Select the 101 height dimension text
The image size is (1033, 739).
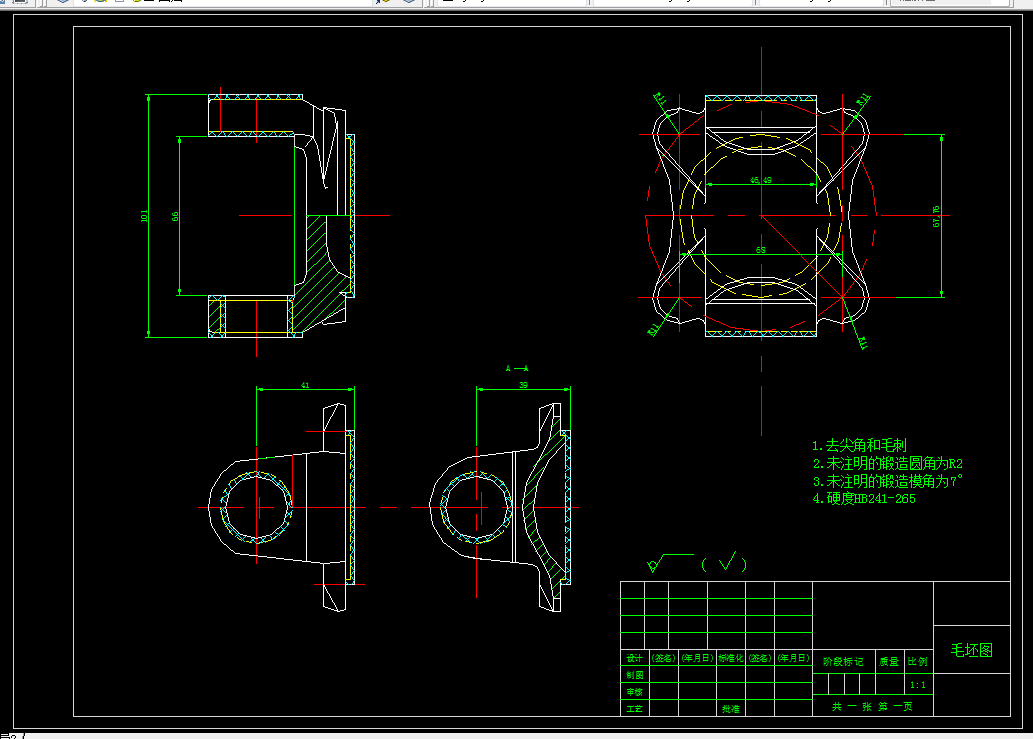144,215
